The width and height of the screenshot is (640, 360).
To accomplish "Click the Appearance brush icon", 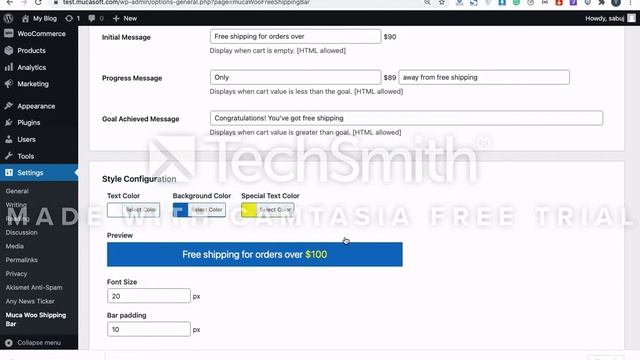I will pyautogui.click(x=9, y=106).
